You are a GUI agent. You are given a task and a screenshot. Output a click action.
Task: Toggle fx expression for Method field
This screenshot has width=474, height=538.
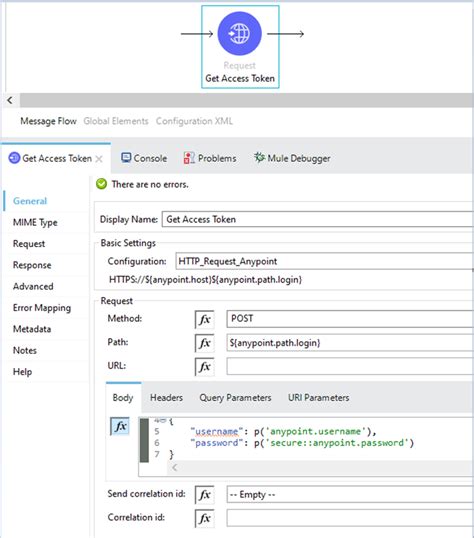click(205, 319)
